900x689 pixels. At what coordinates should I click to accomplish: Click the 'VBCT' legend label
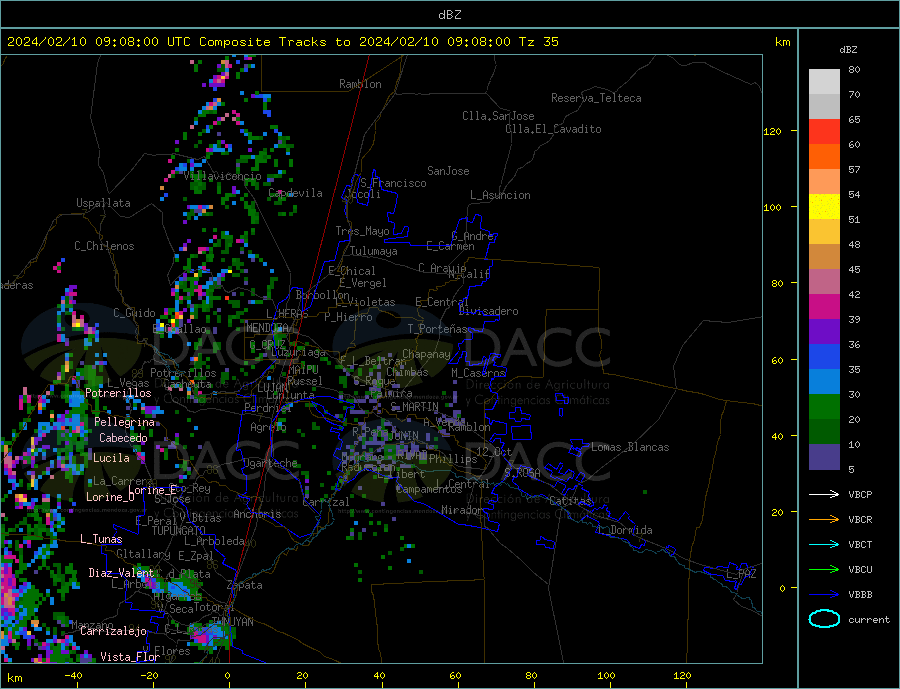coord(860,544)
